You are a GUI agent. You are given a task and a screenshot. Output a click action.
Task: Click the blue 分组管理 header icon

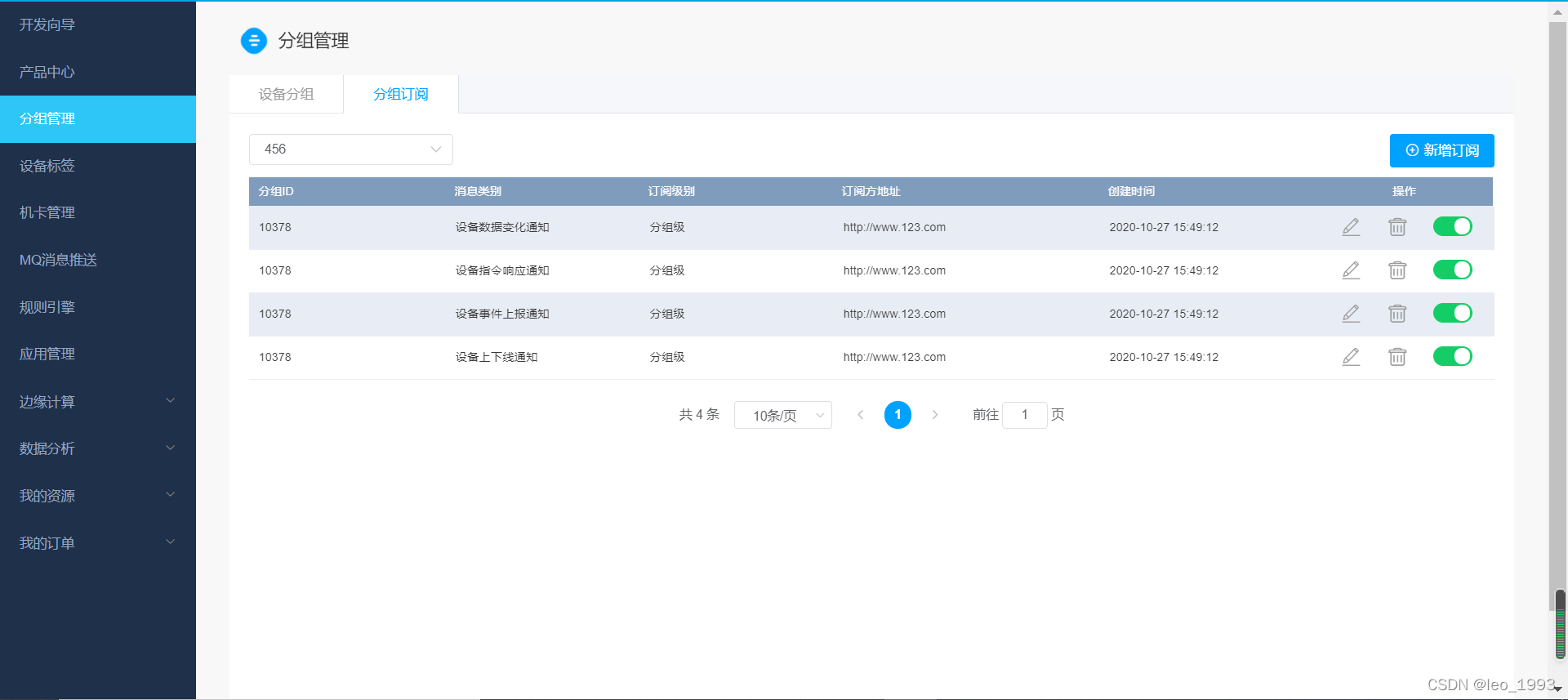(x=253, y=40)
